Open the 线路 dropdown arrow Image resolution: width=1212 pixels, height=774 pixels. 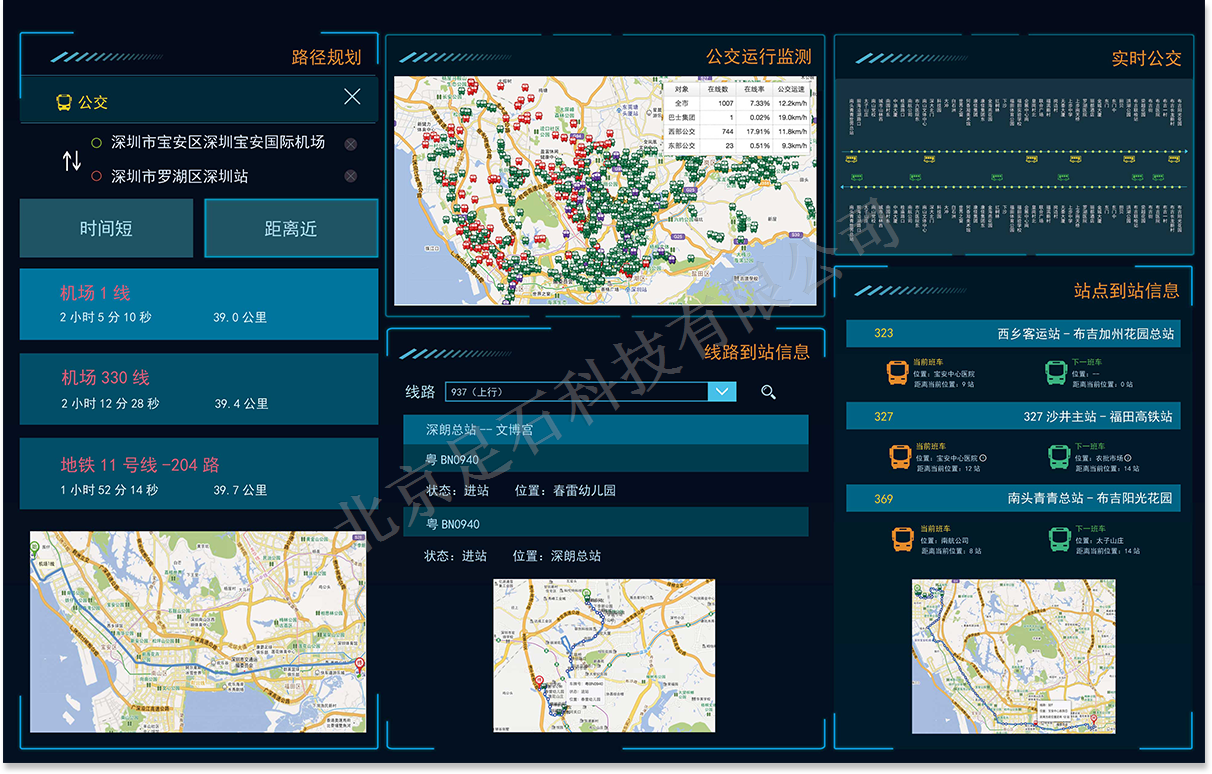[722, 392]
